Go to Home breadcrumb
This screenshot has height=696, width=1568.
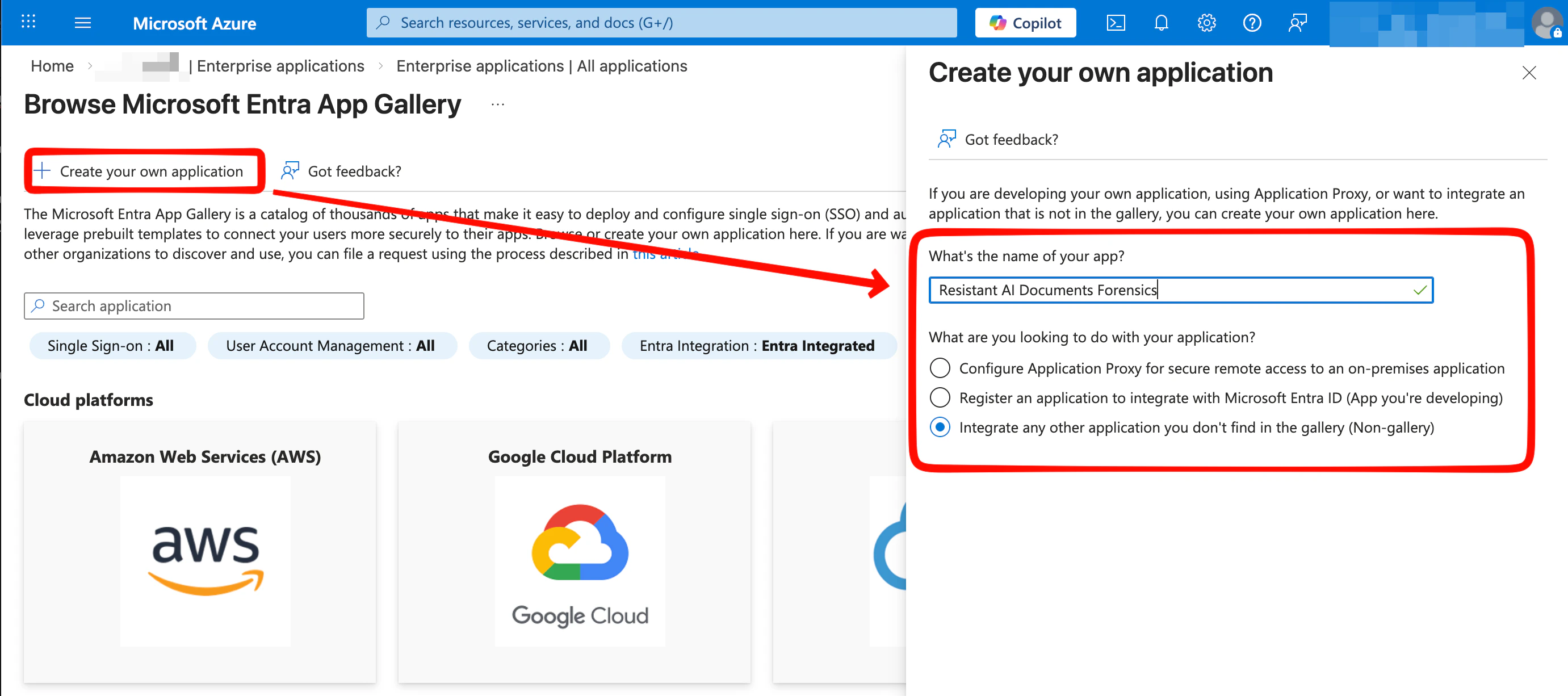coord(52,66)
